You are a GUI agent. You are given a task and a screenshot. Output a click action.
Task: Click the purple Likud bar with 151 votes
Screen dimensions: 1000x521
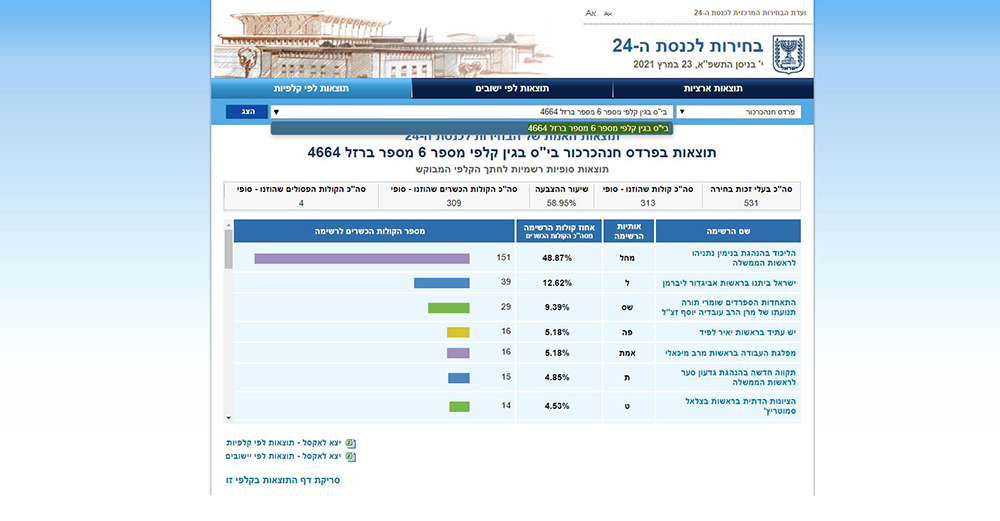click(362, 258)
